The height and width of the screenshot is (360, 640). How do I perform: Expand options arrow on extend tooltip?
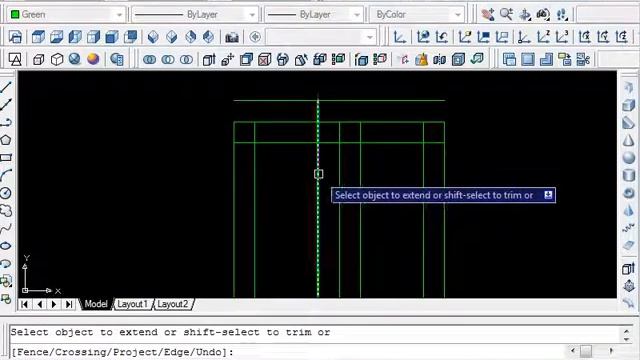548,195
